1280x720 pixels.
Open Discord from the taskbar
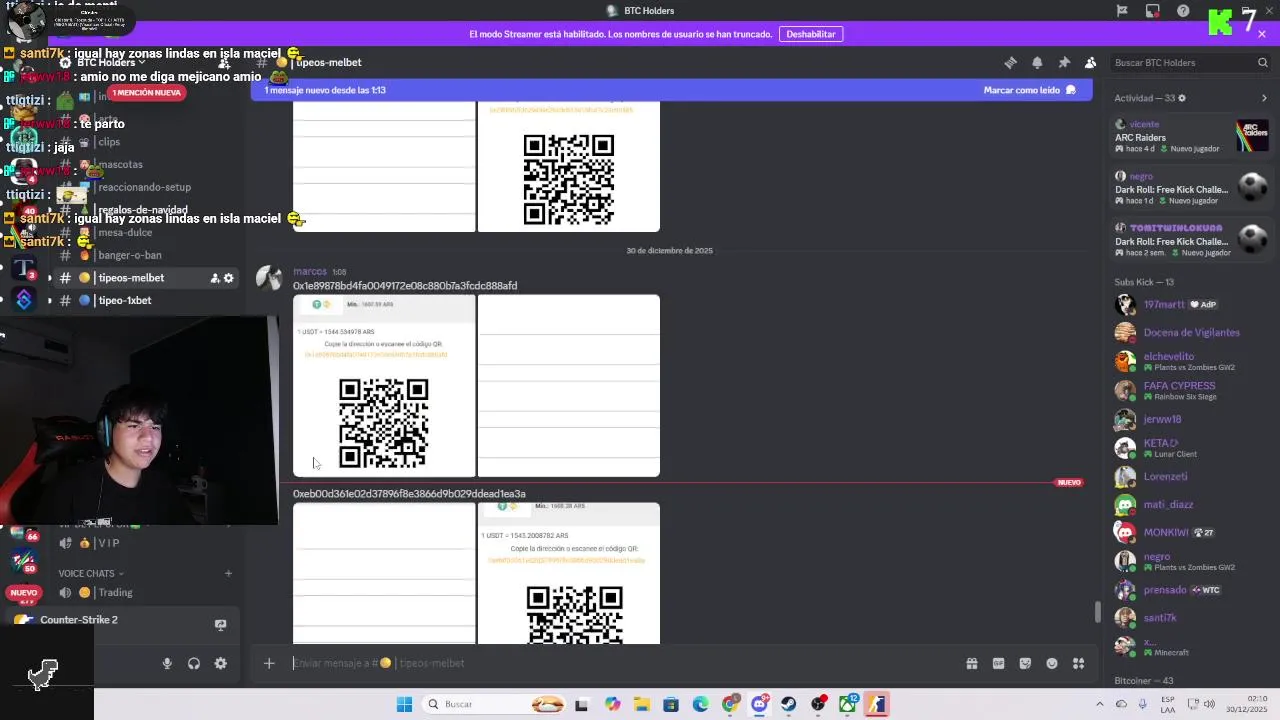click(x=760, y=704)
